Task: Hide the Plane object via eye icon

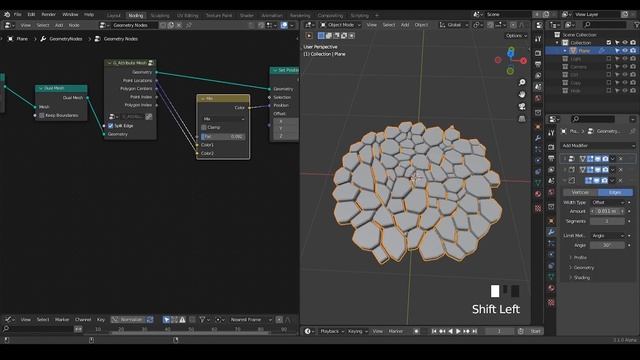Action: 625,51
